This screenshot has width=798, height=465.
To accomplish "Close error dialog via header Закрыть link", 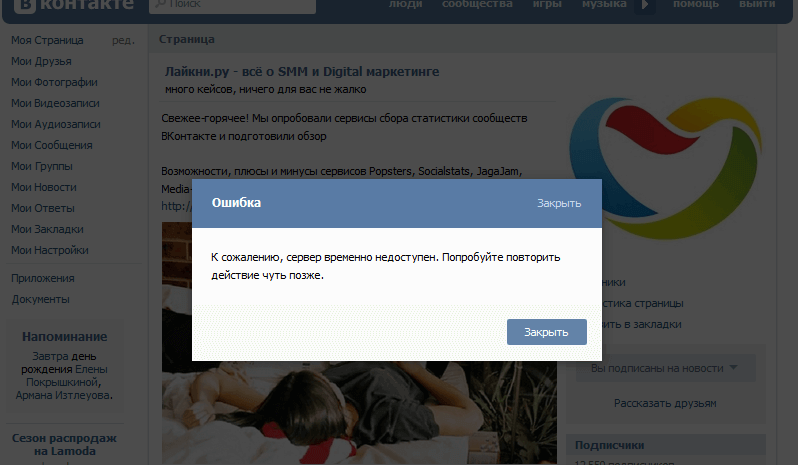I will 558,203.
